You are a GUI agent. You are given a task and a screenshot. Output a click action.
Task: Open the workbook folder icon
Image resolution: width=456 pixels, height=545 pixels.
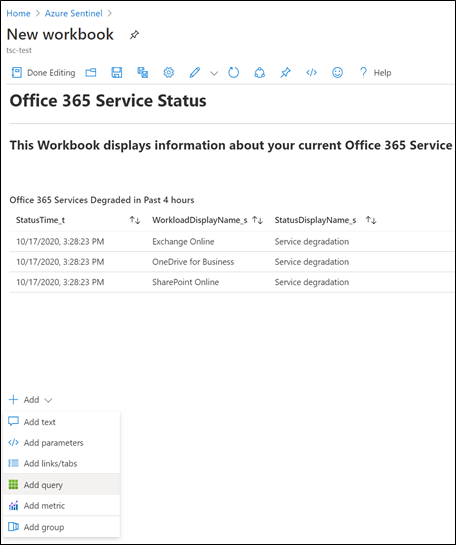[91, 73]
